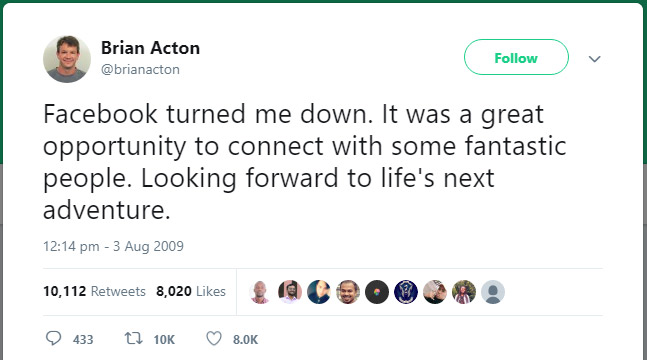The width and height of the screenshot is (647, 360).
Task: Click the retweet arrows icon
Action: click(134, 339)
